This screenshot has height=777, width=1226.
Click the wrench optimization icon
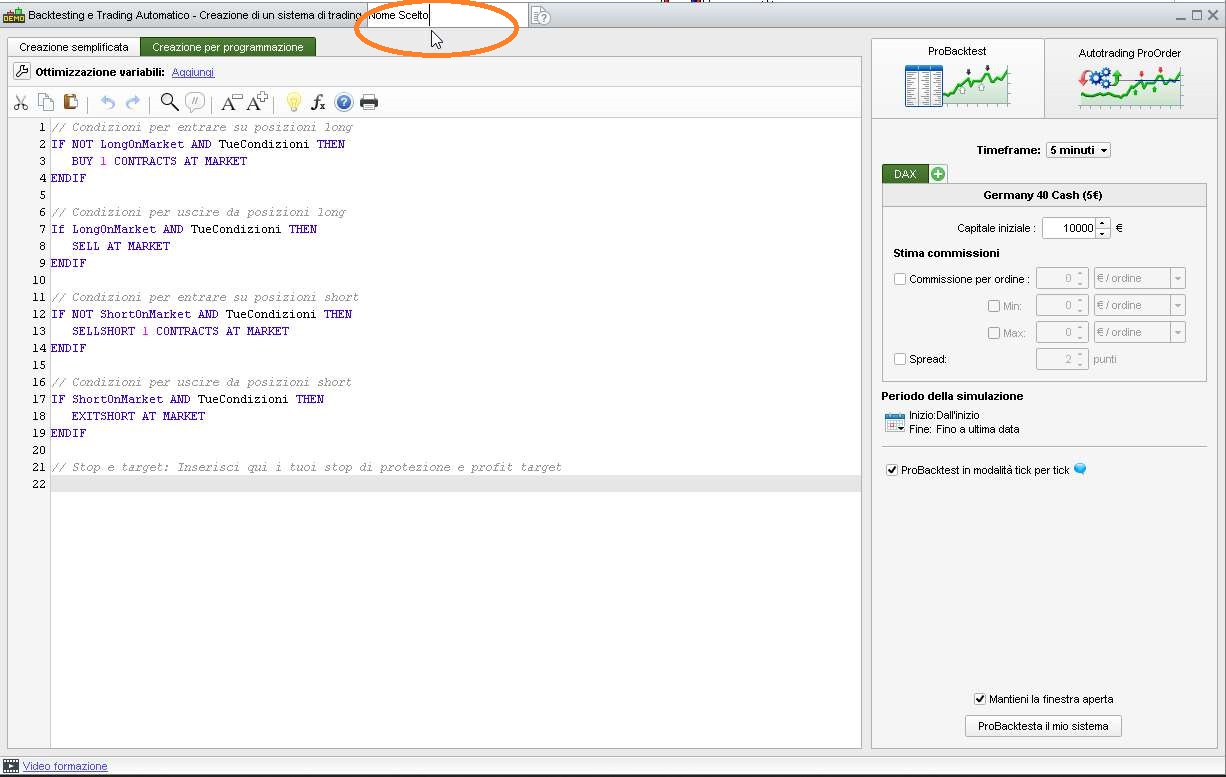pos(22,72)
